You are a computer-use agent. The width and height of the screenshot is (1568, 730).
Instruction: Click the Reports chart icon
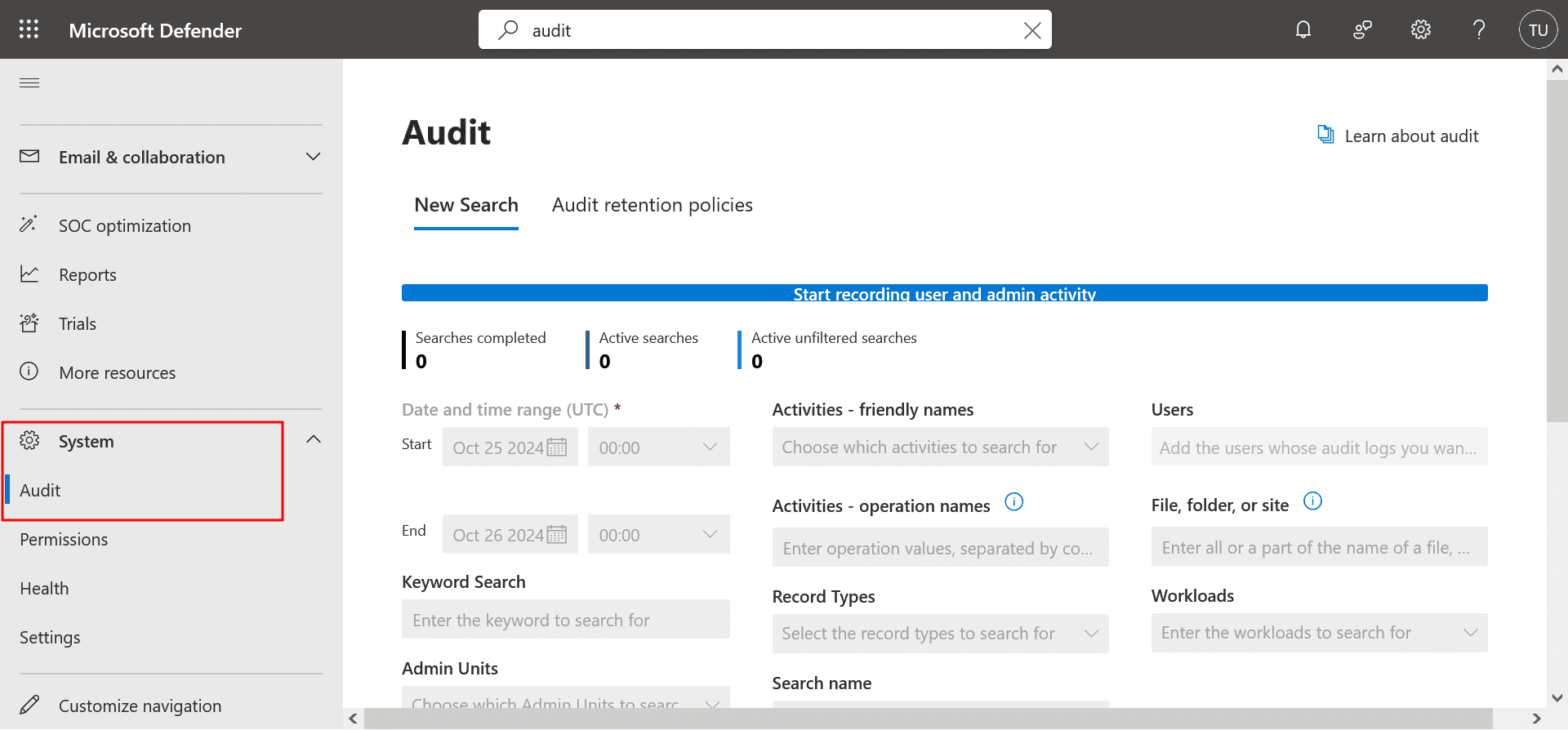(x=29, y=274)
